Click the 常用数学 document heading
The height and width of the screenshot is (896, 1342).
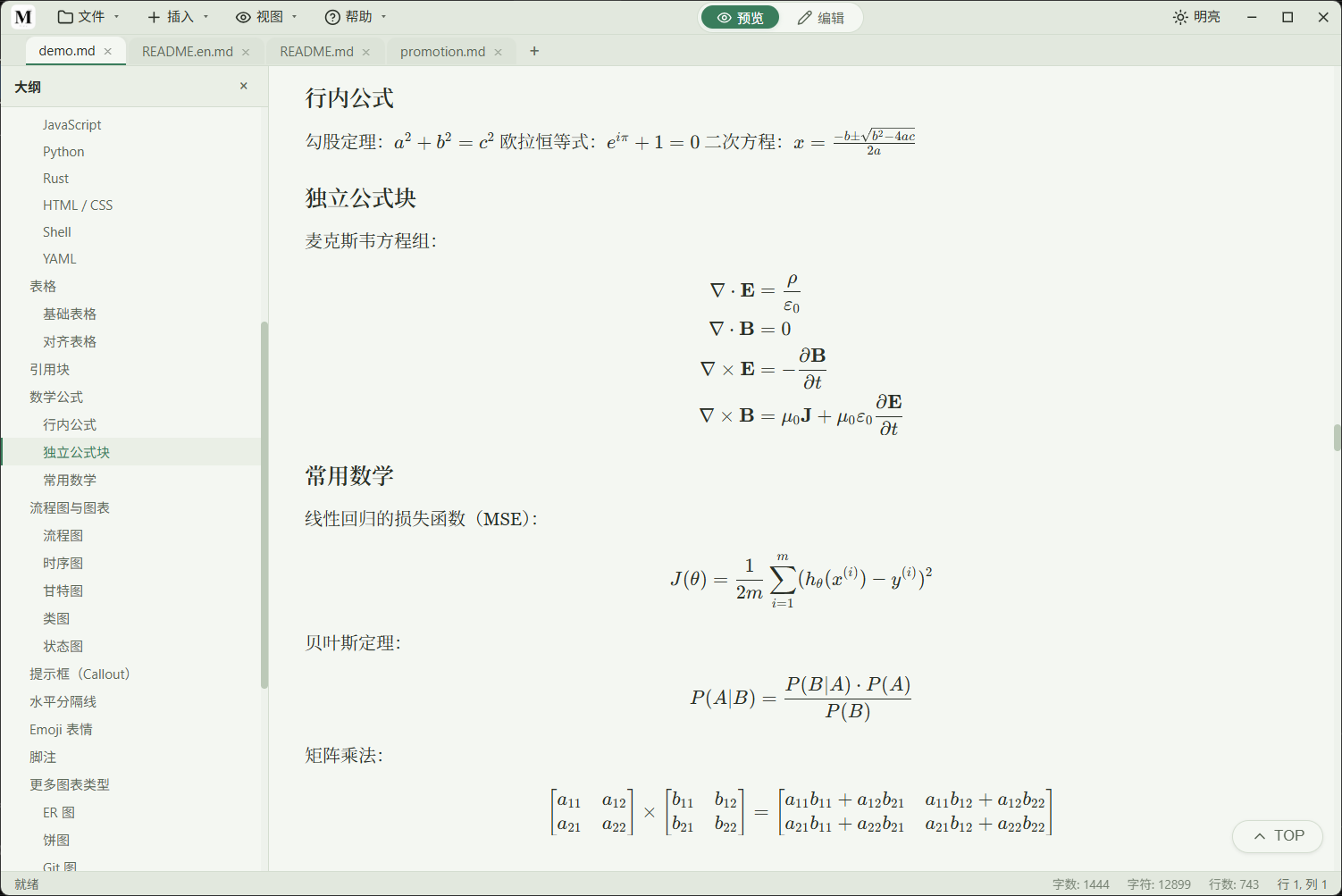[349, 476]
